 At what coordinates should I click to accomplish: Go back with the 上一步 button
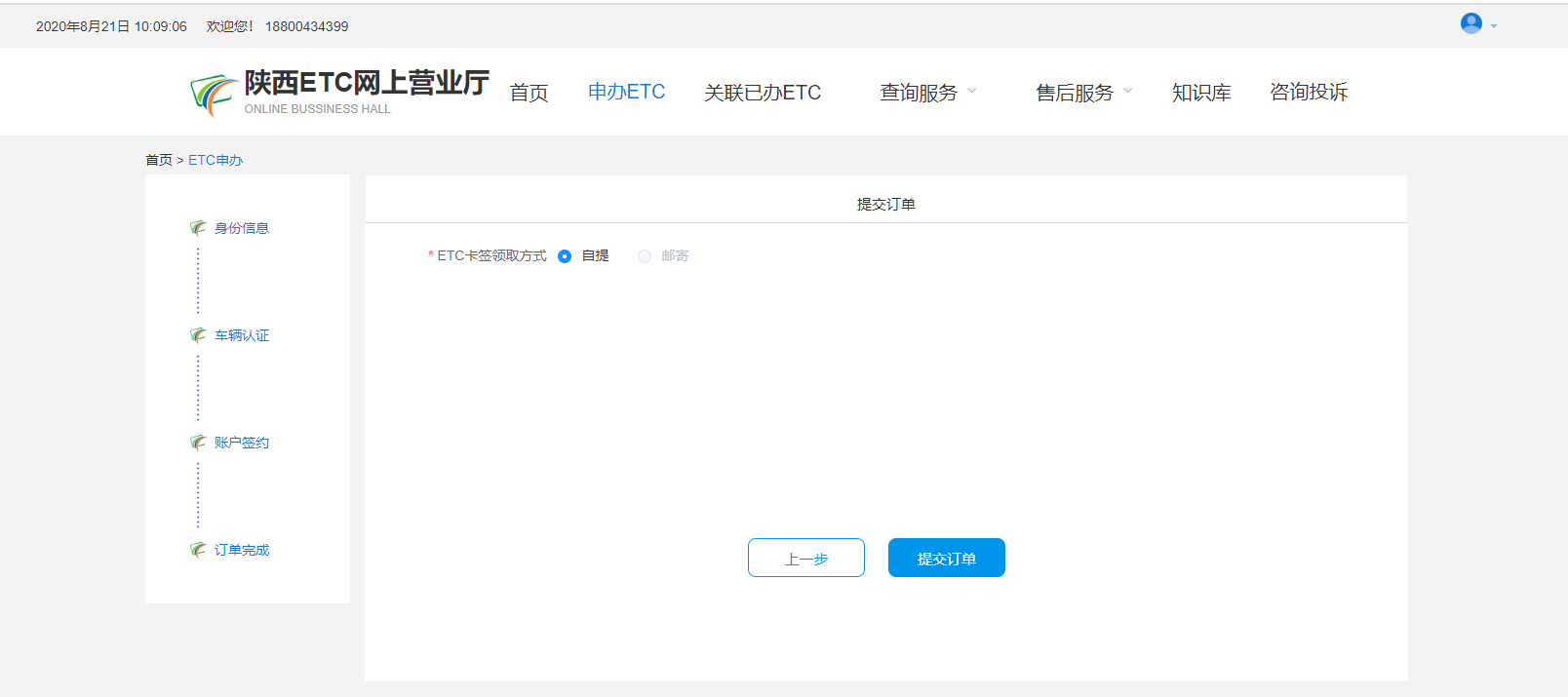[x=805, y=558]
